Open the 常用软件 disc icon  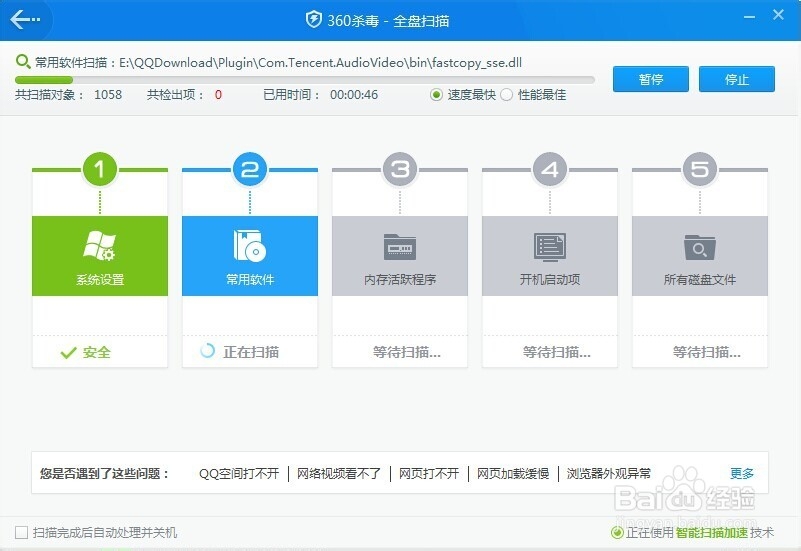250,246
